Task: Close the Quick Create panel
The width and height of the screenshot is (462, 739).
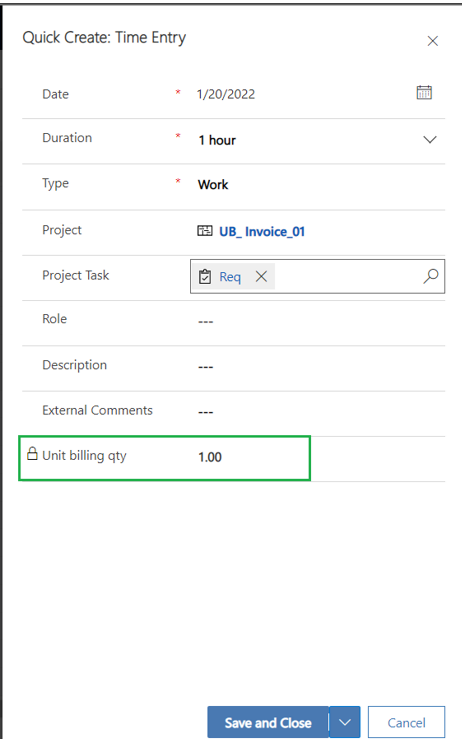Action: pyautogui.click(x=432, y=41)
